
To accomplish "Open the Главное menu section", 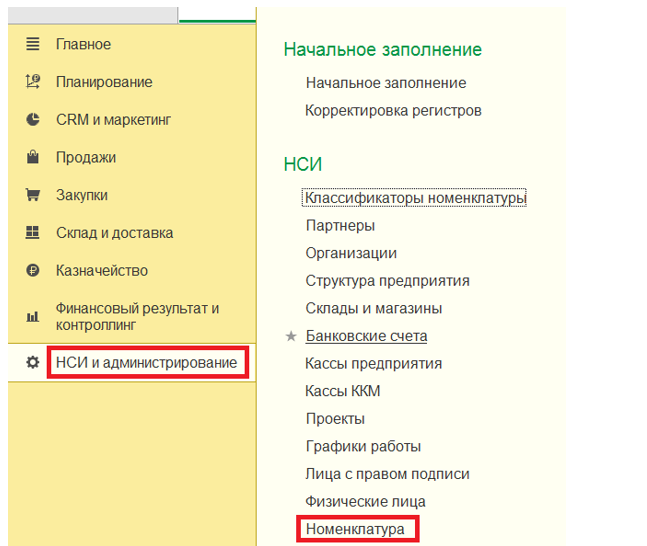I will point(83,44).
